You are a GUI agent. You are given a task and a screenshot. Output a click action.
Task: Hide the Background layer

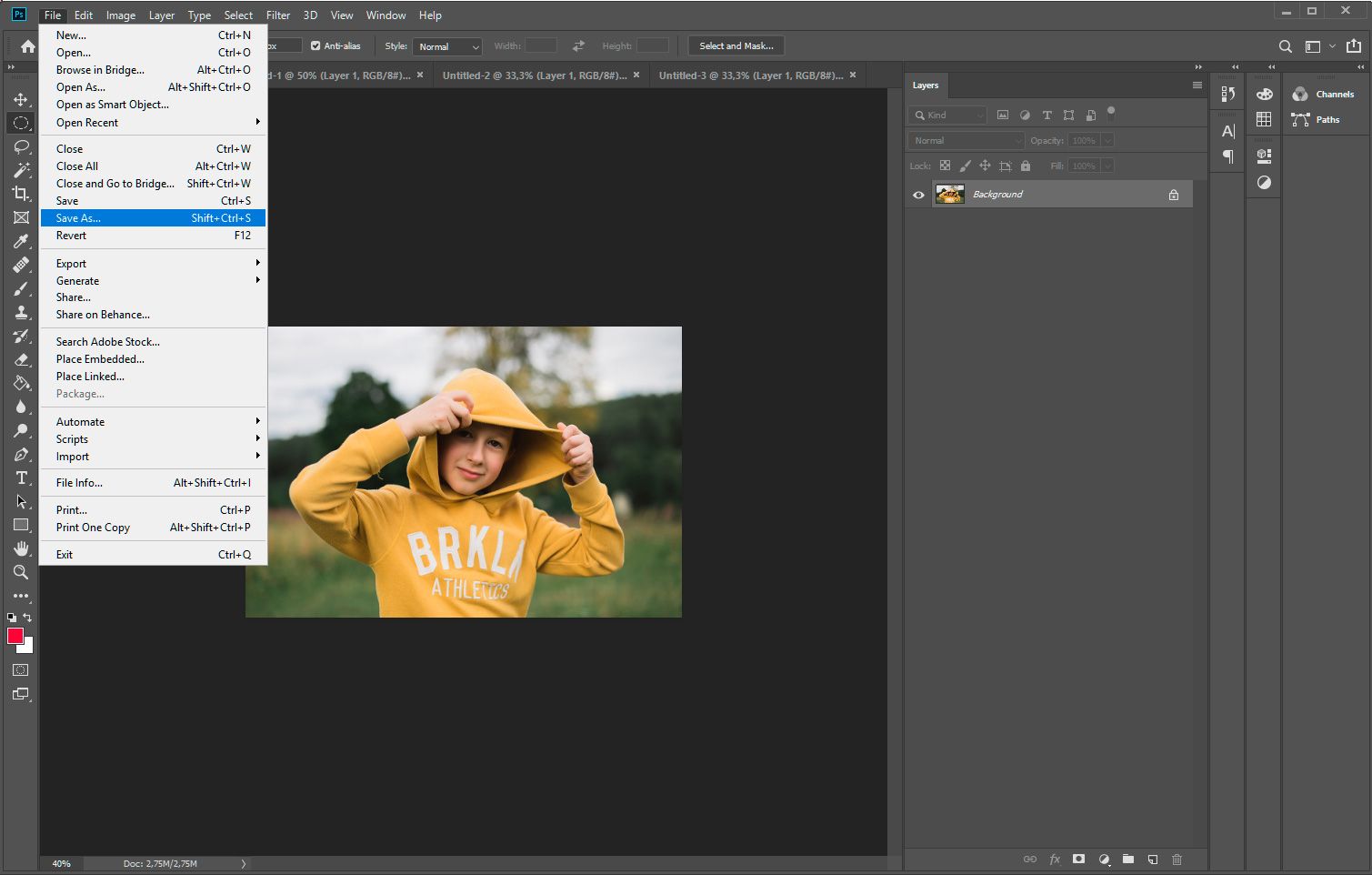[x=918, y=194]
